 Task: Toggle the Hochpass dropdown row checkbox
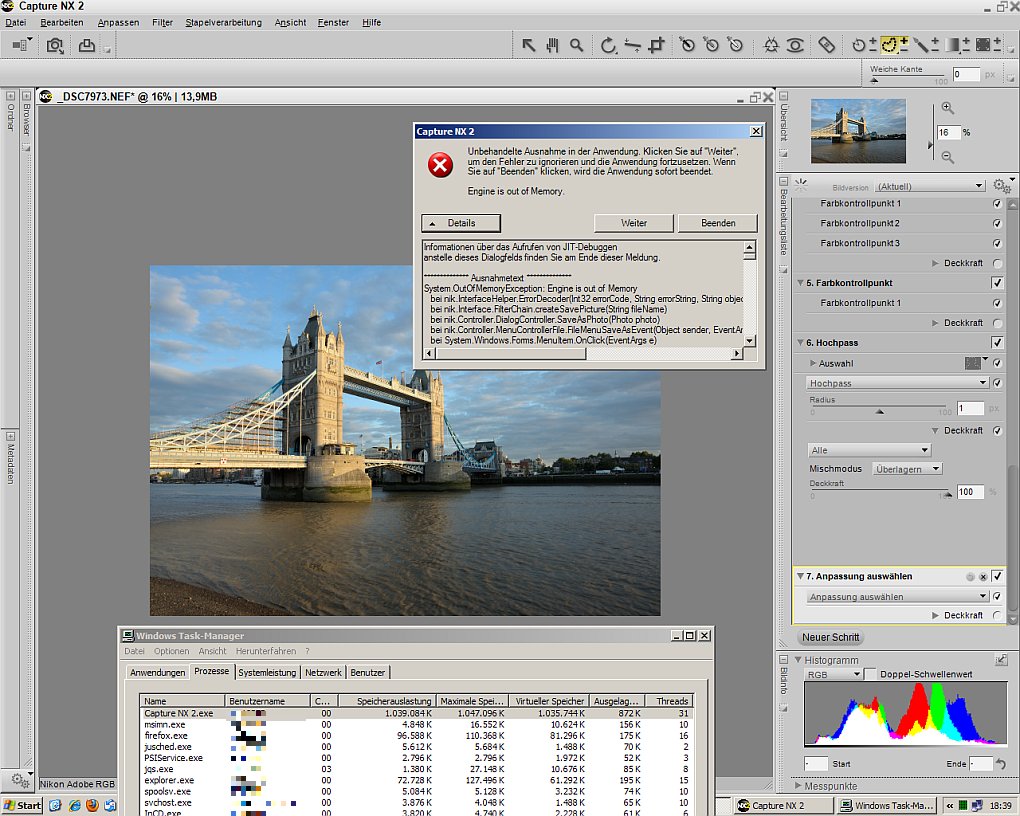997,383
